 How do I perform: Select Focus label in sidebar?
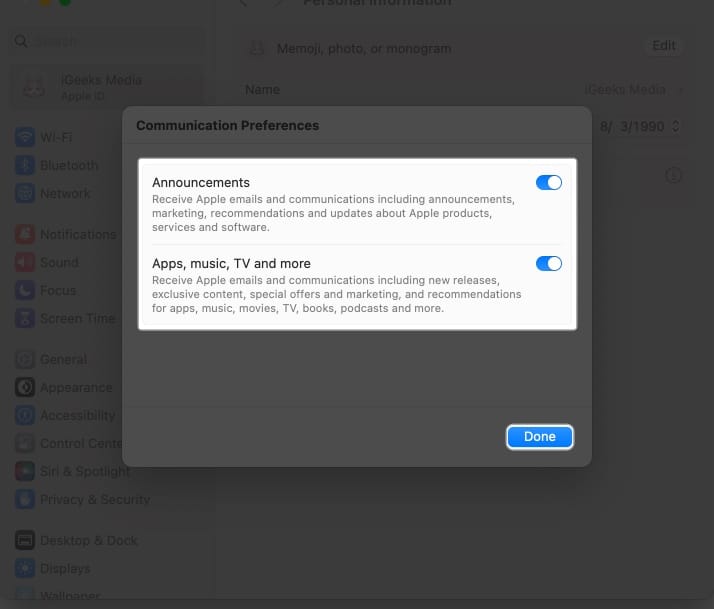click(58, 290)
